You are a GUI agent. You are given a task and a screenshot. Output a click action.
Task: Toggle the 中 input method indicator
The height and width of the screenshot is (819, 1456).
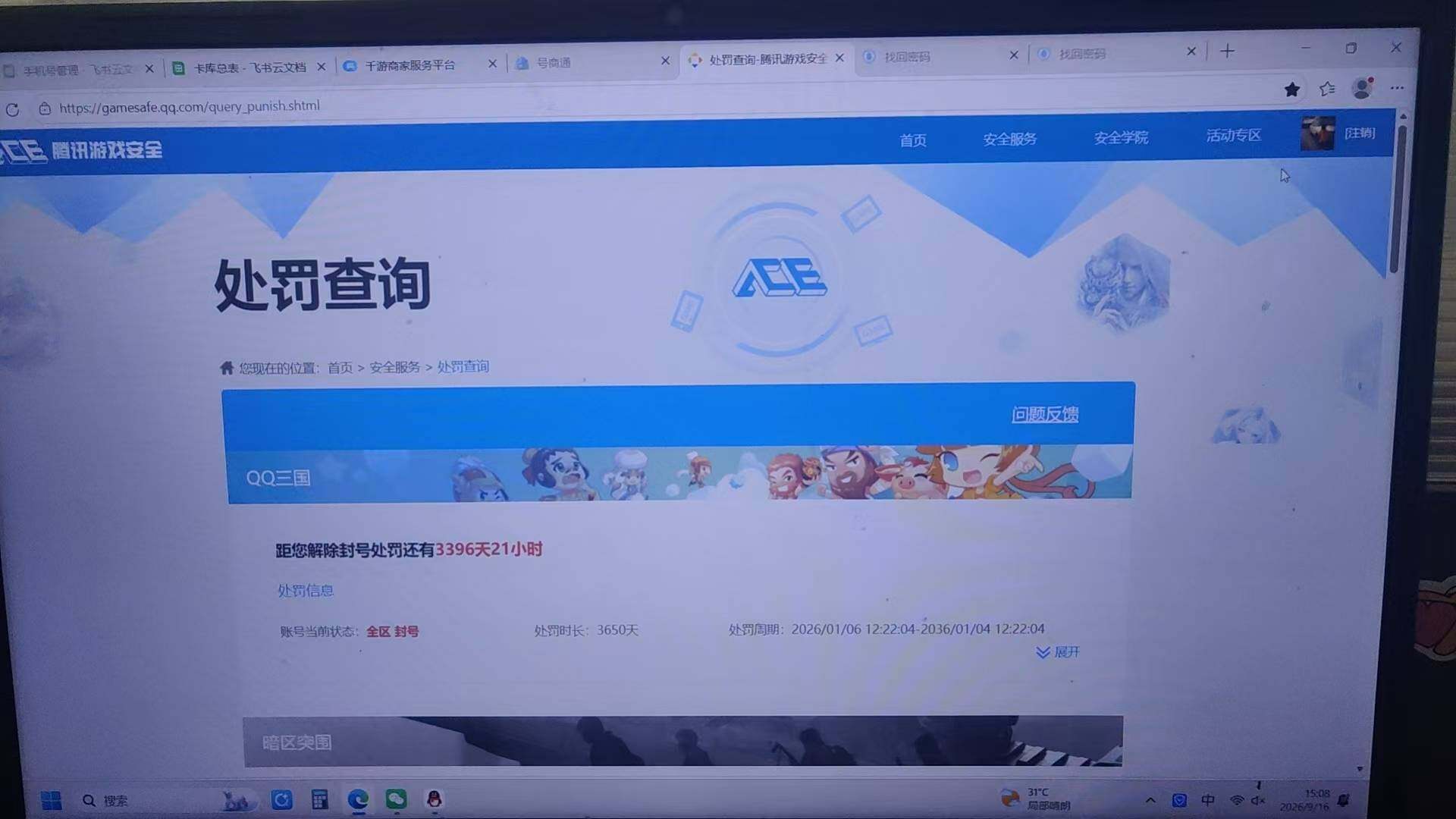(x=1208, y=800)
